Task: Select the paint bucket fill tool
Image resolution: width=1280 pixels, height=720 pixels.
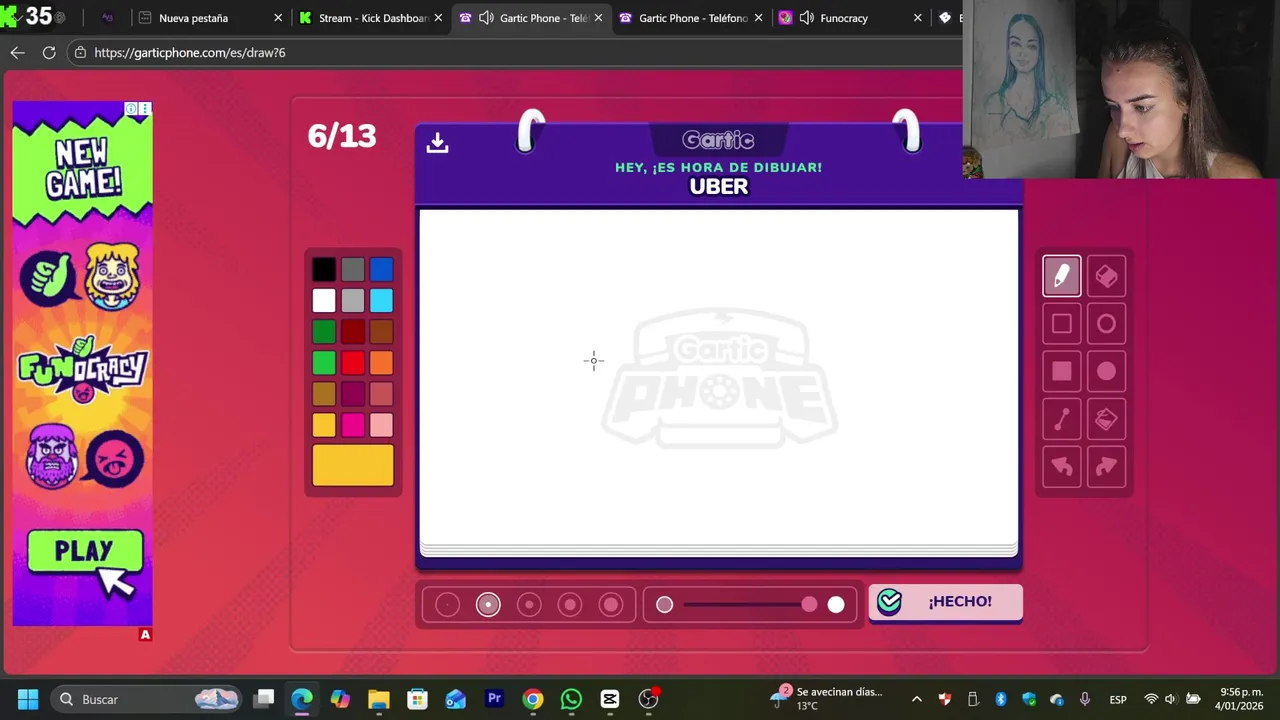Action: pyautogui.click(x=1106, y=420)
